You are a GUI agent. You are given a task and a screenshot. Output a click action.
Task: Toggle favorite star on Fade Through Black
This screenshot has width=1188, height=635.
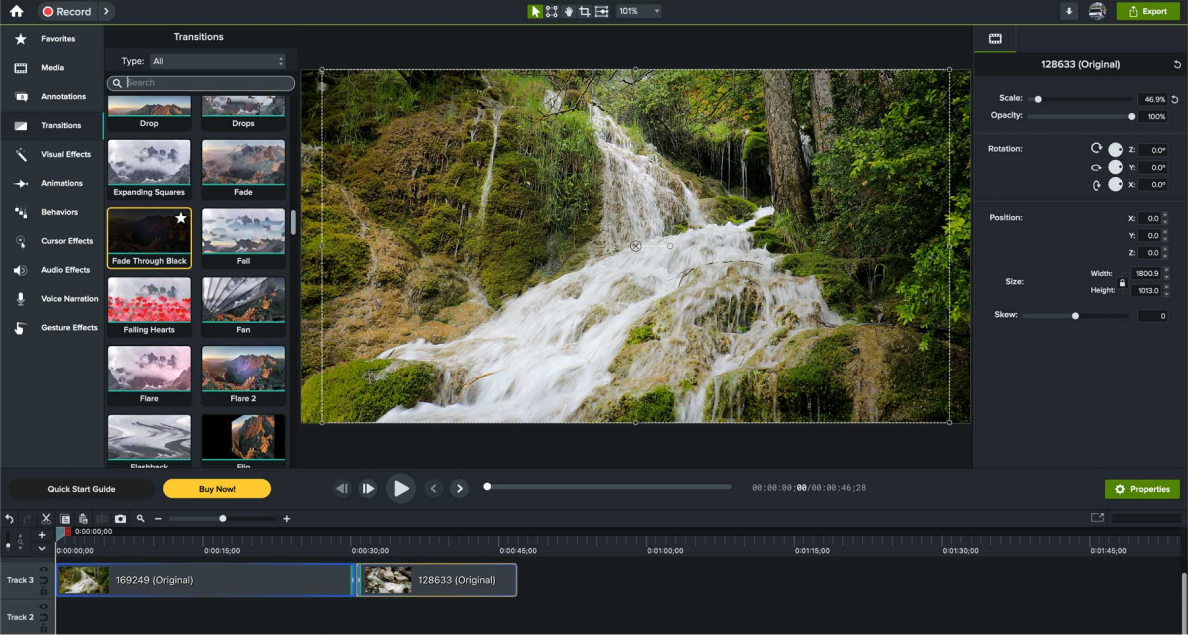coord(180,218)
